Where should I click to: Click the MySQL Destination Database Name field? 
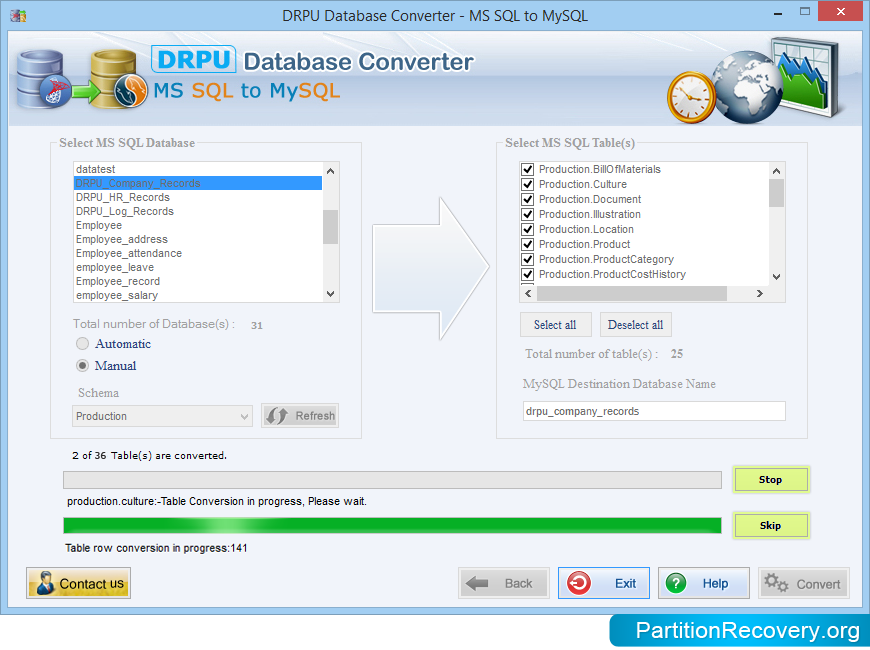pos(653,411)
